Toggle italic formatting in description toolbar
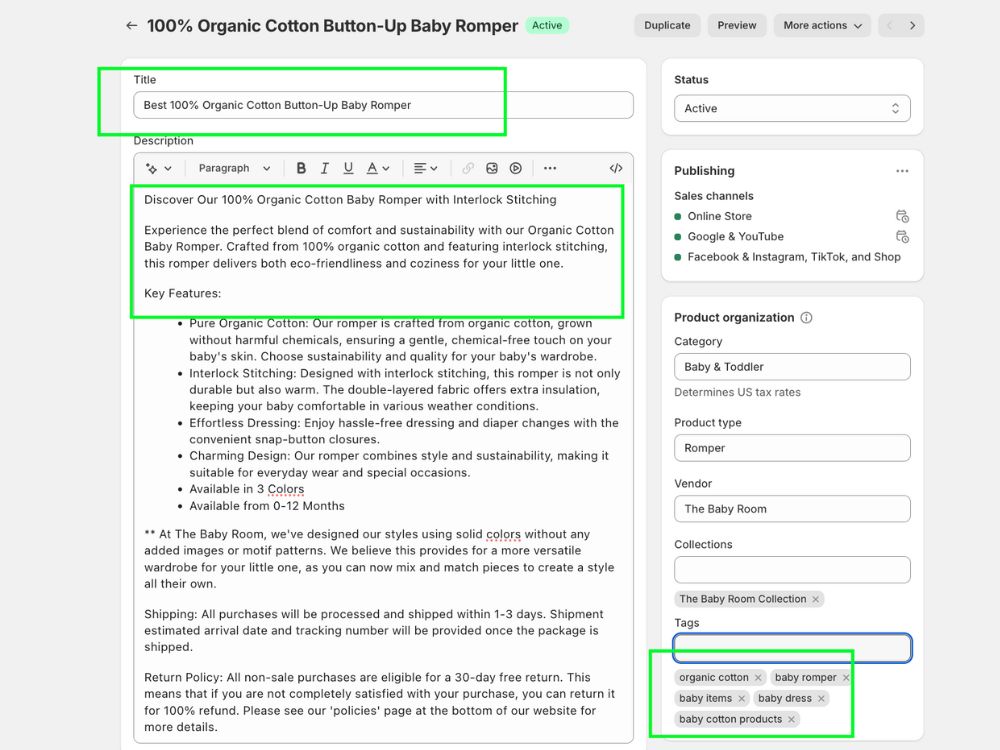1000x750 pixels. tap(325, 168)
